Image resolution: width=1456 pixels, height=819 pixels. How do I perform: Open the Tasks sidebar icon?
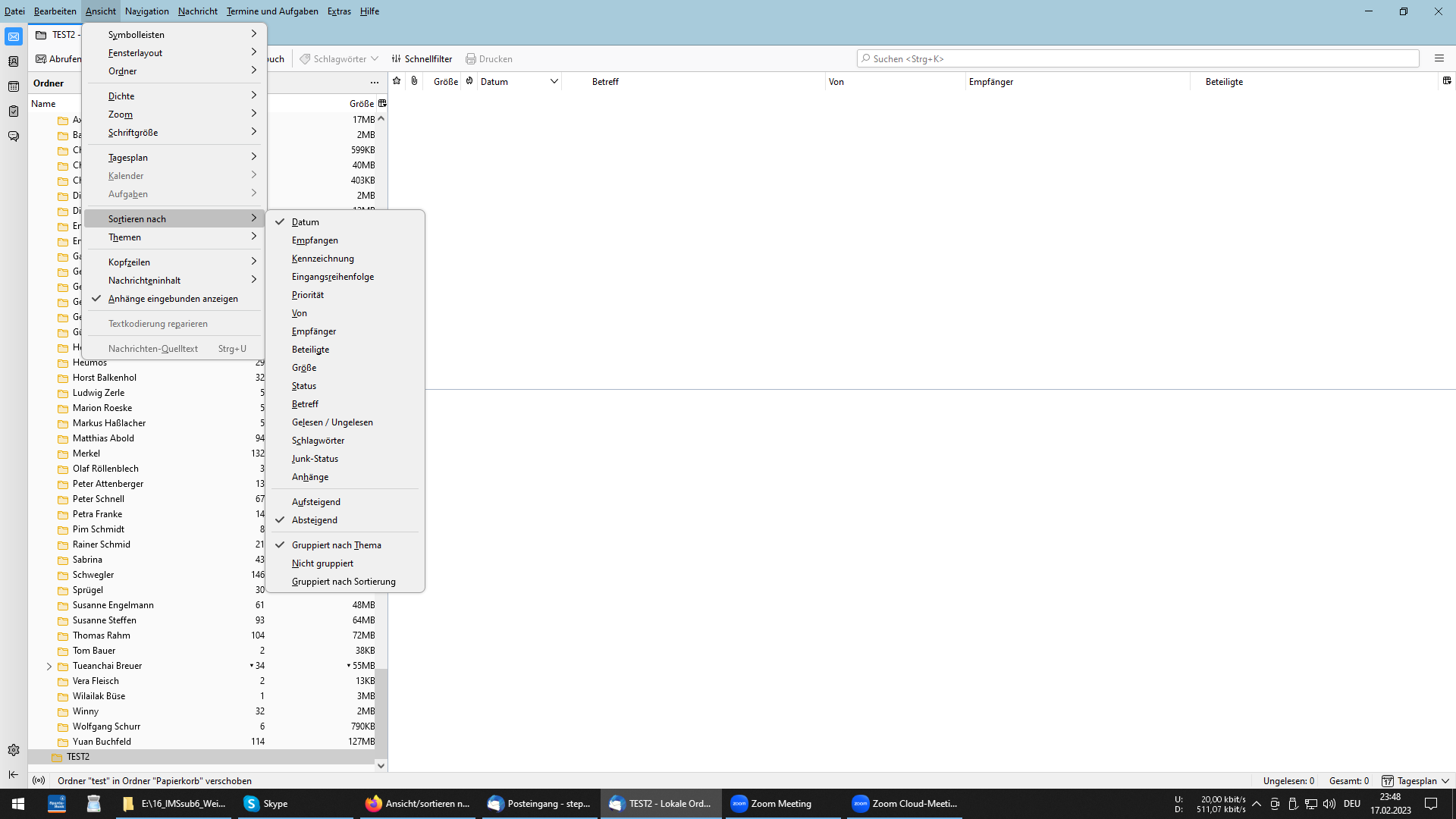(14, 111)
